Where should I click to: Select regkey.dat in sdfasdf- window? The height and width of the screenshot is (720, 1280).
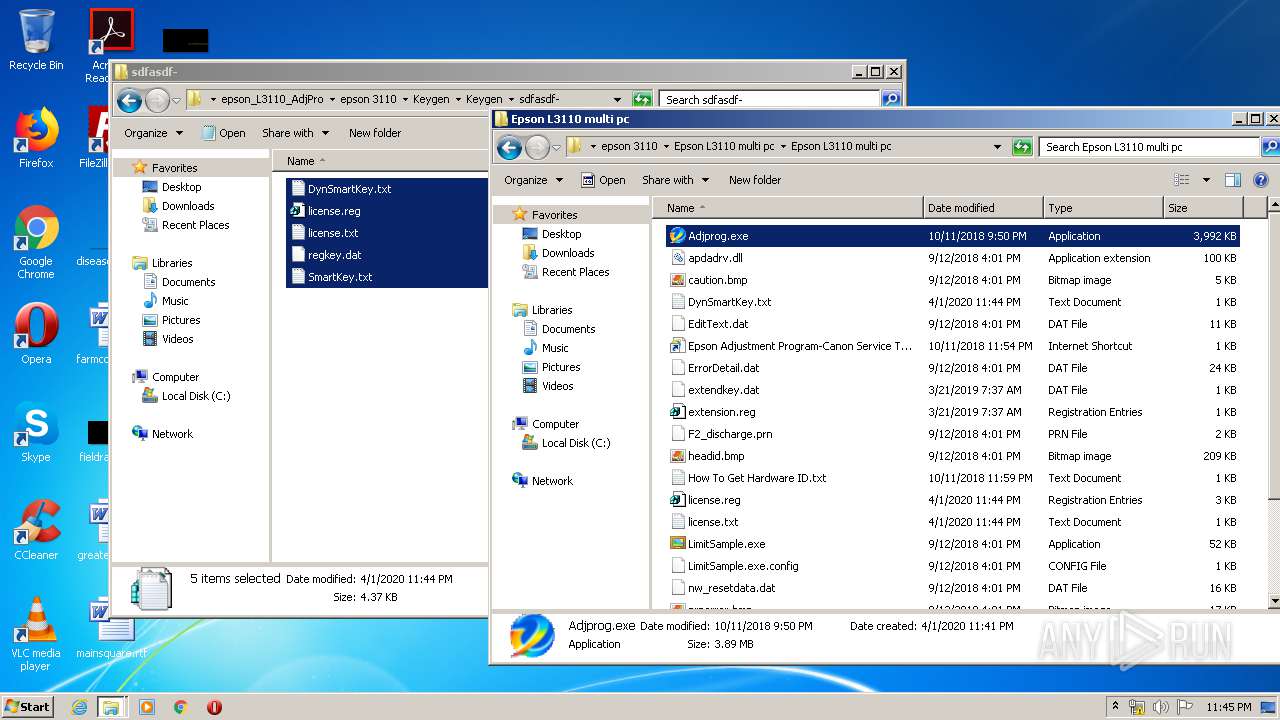point(334,255)
